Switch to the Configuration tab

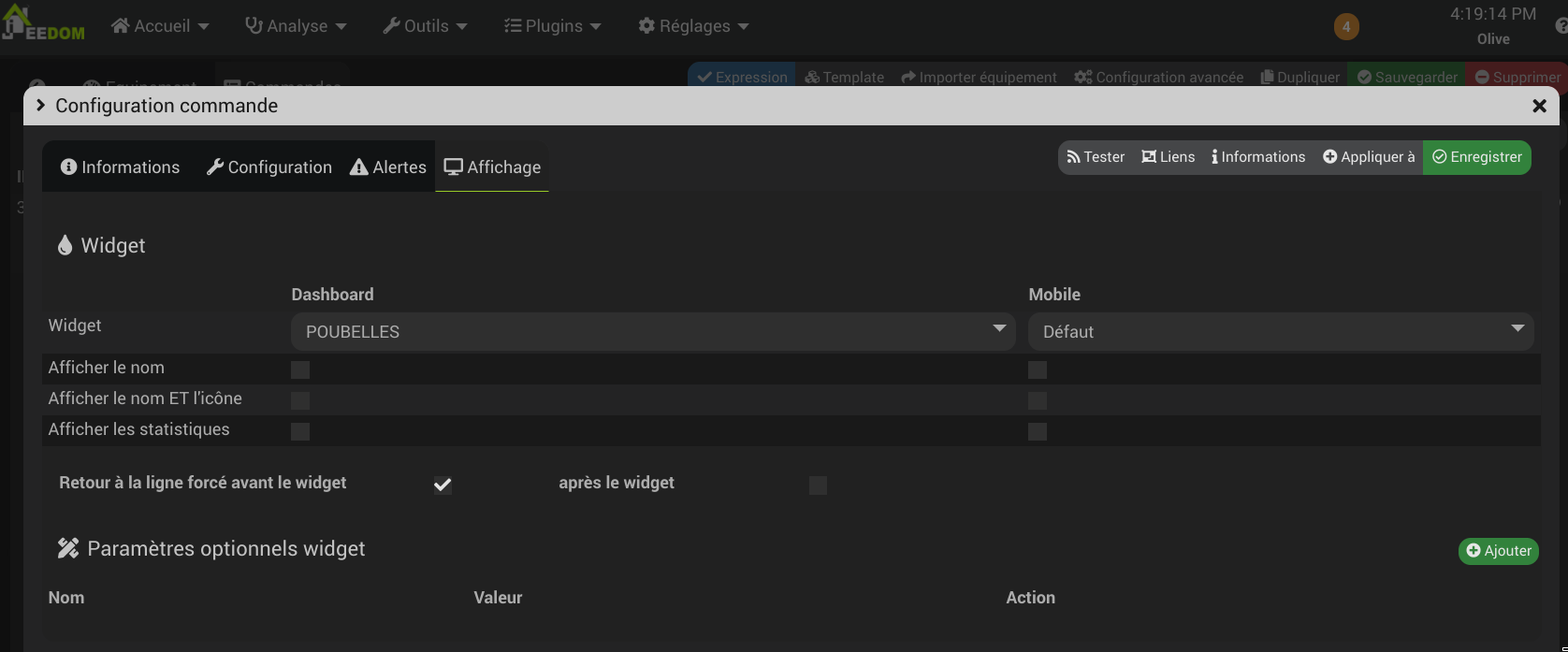click(269, 167)
